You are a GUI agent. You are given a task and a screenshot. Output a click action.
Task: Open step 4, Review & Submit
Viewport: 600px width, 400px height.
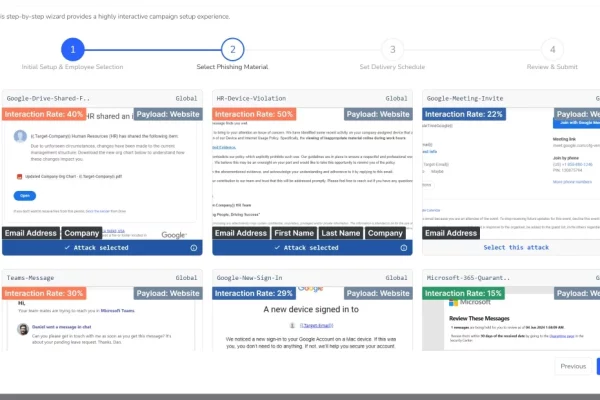[x=551, y=49]
